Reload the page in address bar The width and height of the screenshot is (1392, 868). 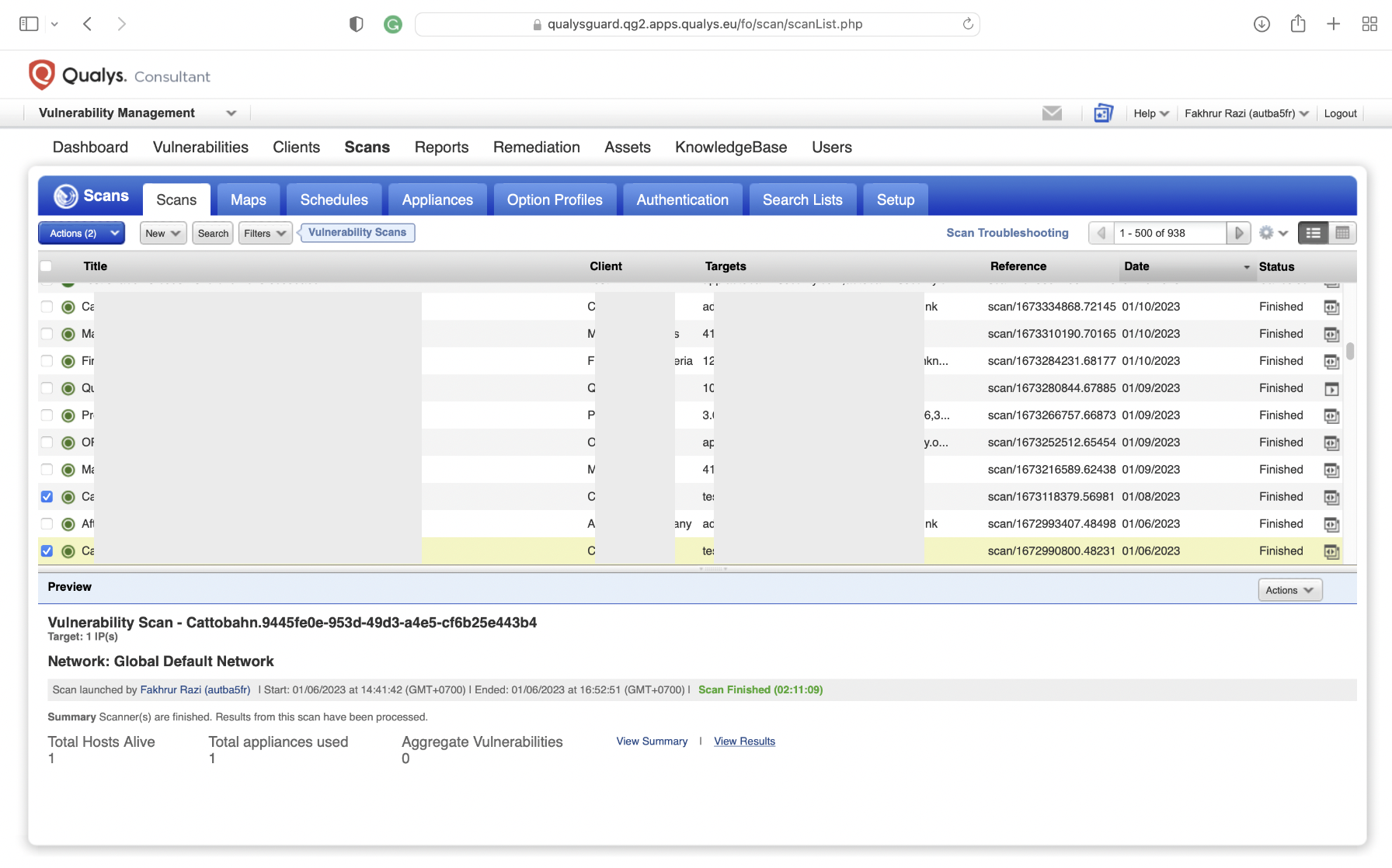tap(968, 24)
